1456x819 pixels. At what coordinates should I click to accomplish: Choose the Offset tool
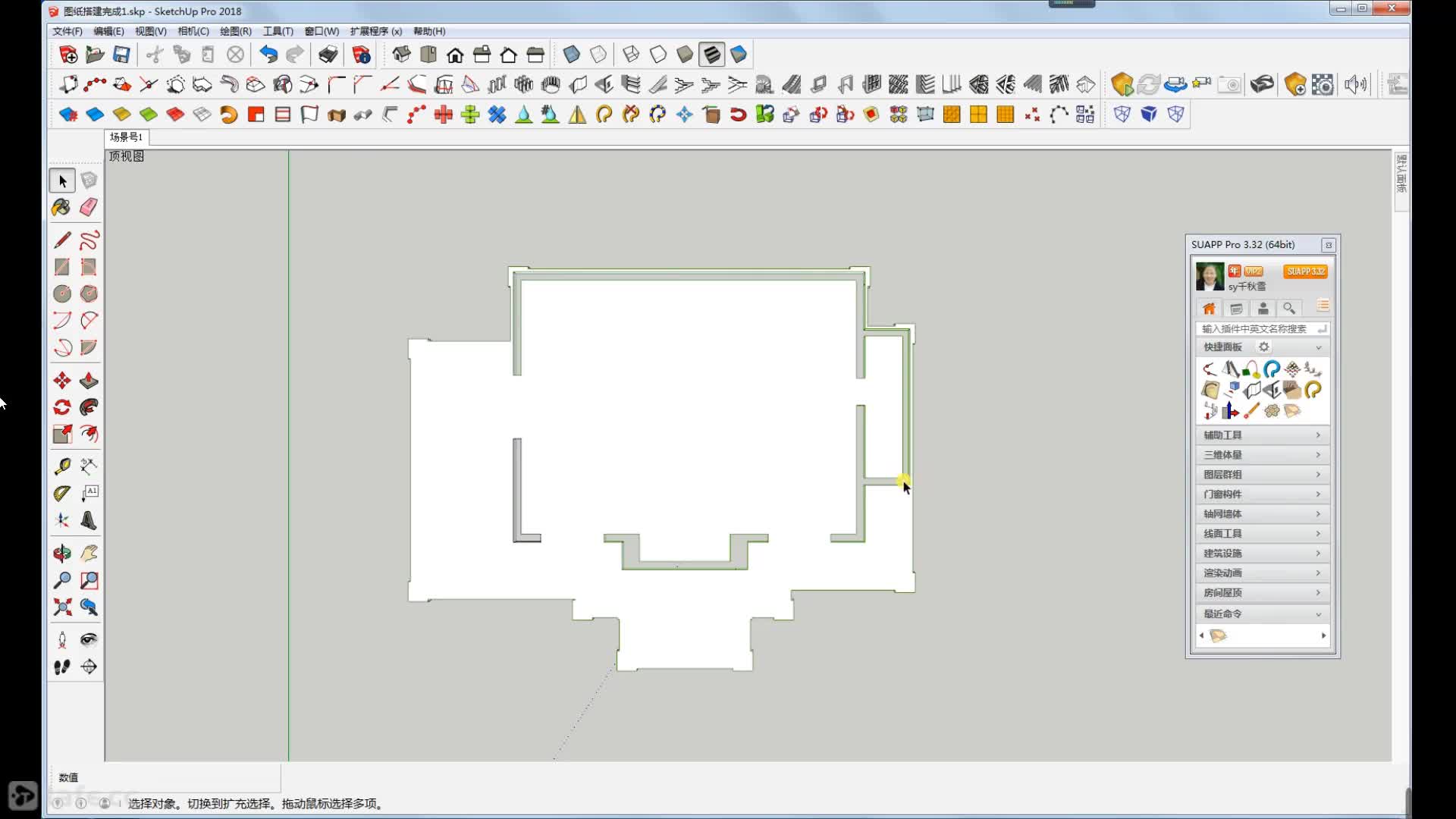[89, 434]
